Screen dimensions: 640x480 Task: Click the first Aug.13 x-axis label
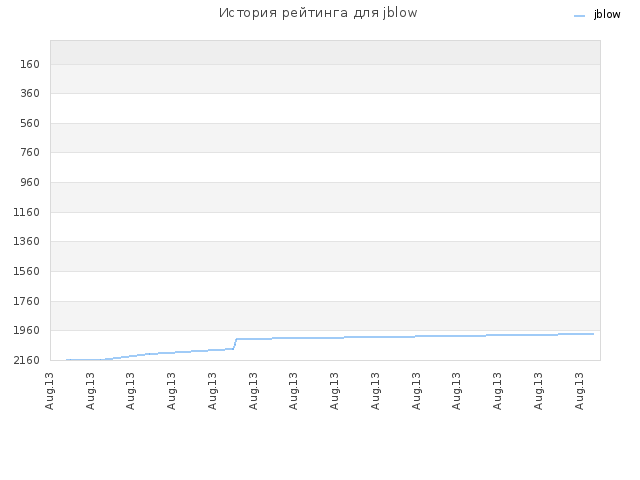point(50,391)
